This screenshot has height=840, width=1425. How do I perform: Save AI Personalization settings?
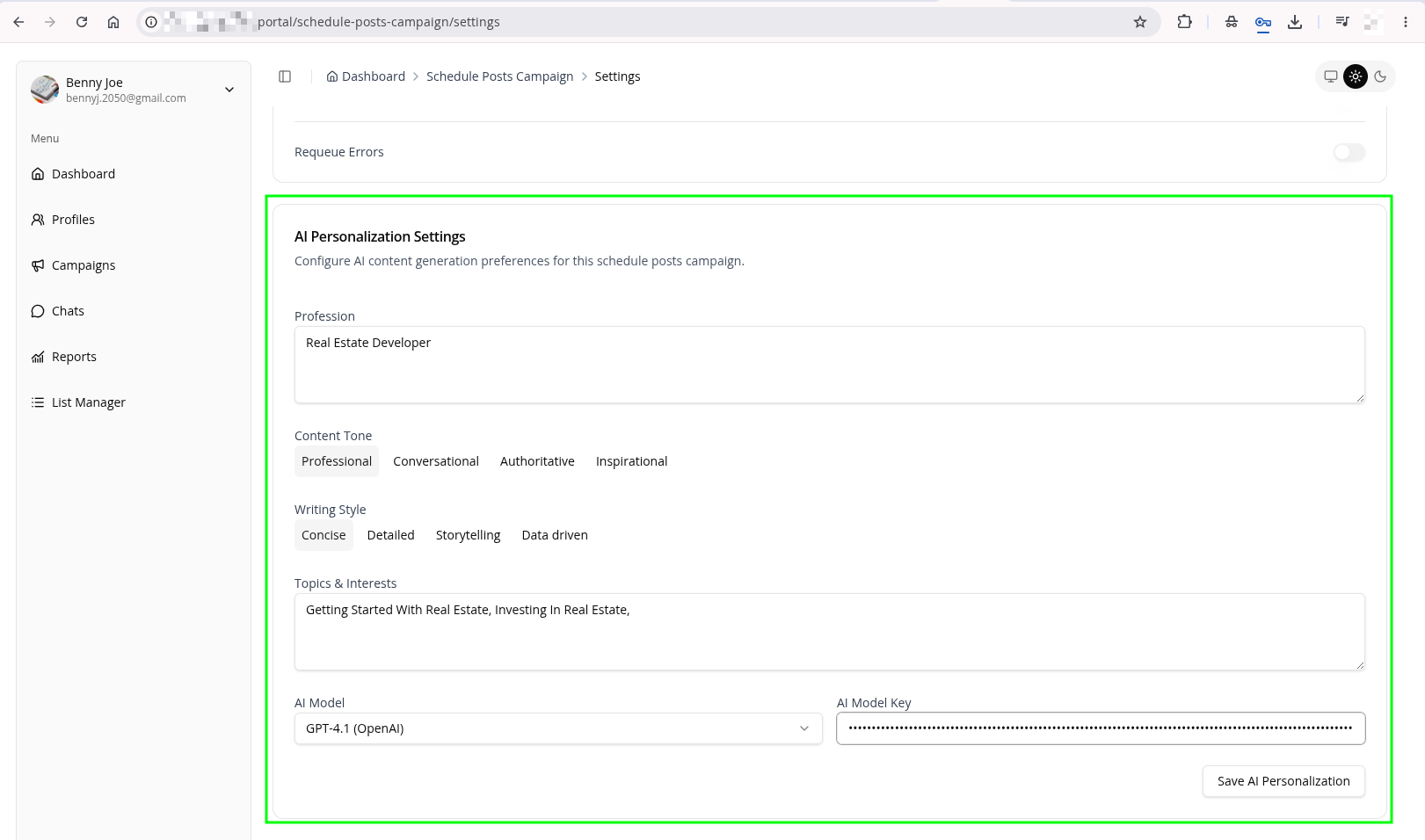(x=1283, y=781)
